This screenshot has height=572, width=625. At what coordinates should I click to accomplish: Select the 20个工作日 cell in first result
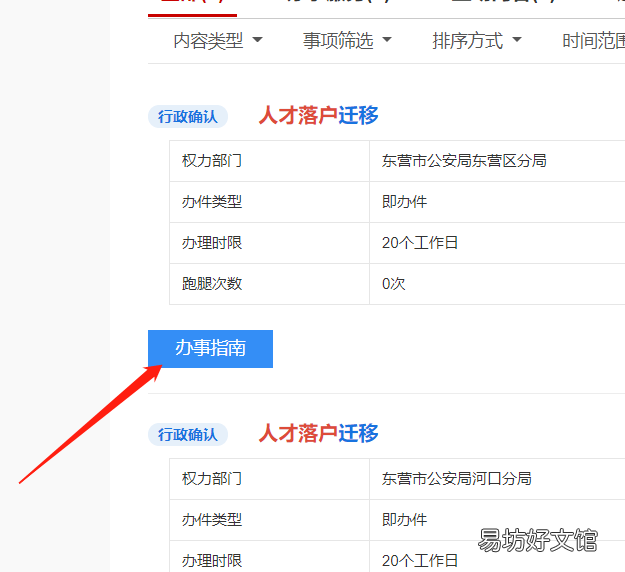[497, 243]
